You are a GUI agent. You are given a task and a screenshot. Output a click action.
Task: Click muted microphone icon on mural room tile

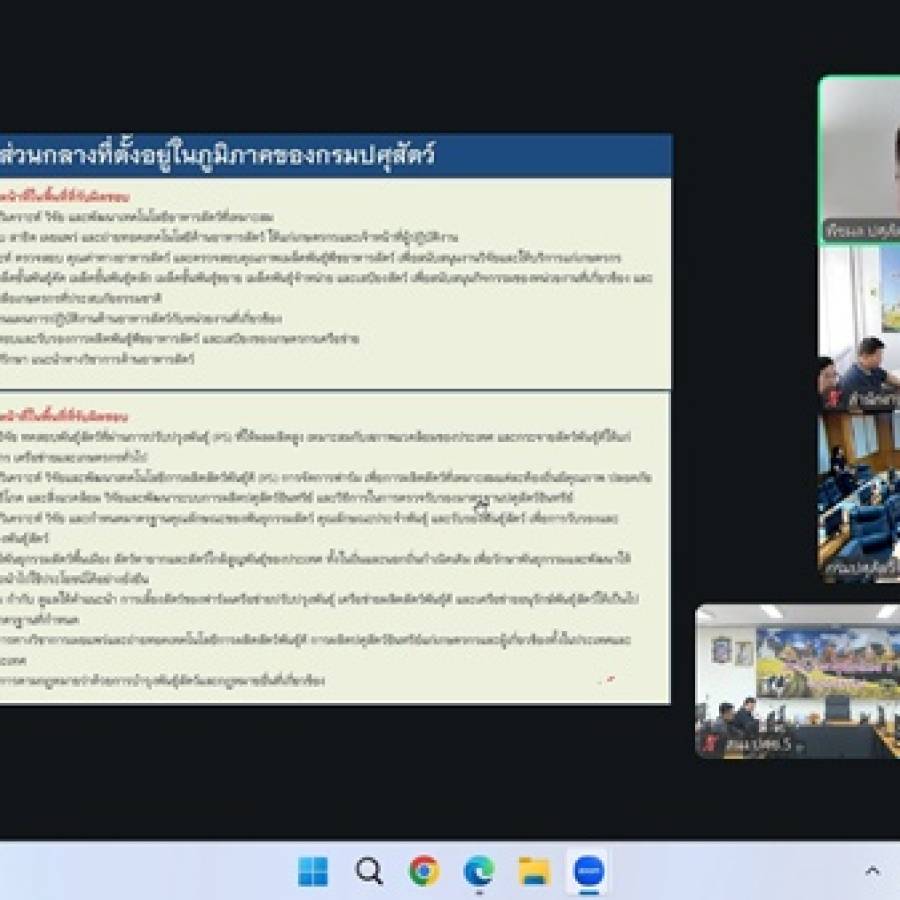(x=710, y=744)
